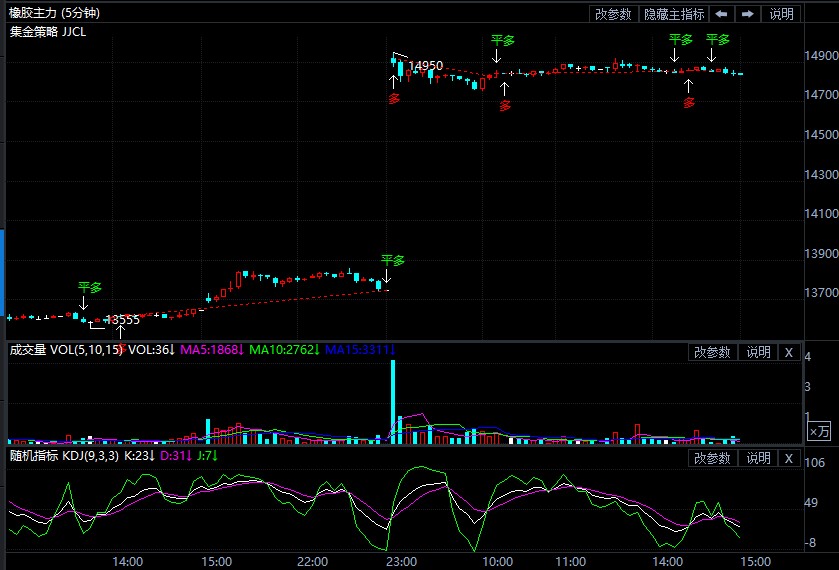Close the KDJ 随机指标 panel

coord(788,458)
